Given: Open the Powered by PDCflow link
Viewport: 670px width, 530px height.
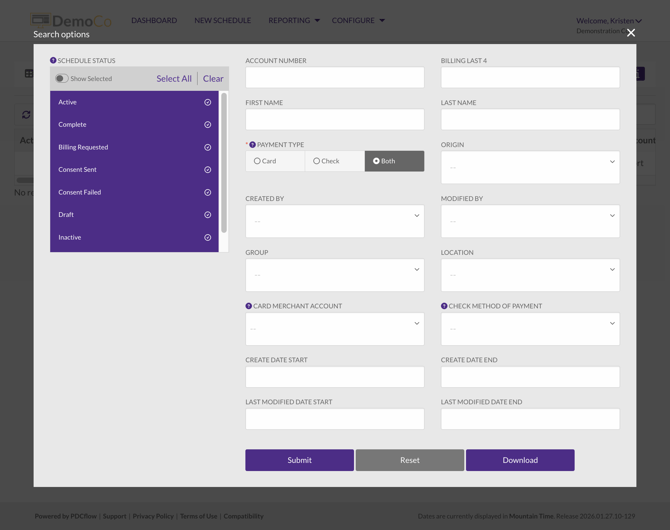Looking at the screenshot, I should 66,516.
